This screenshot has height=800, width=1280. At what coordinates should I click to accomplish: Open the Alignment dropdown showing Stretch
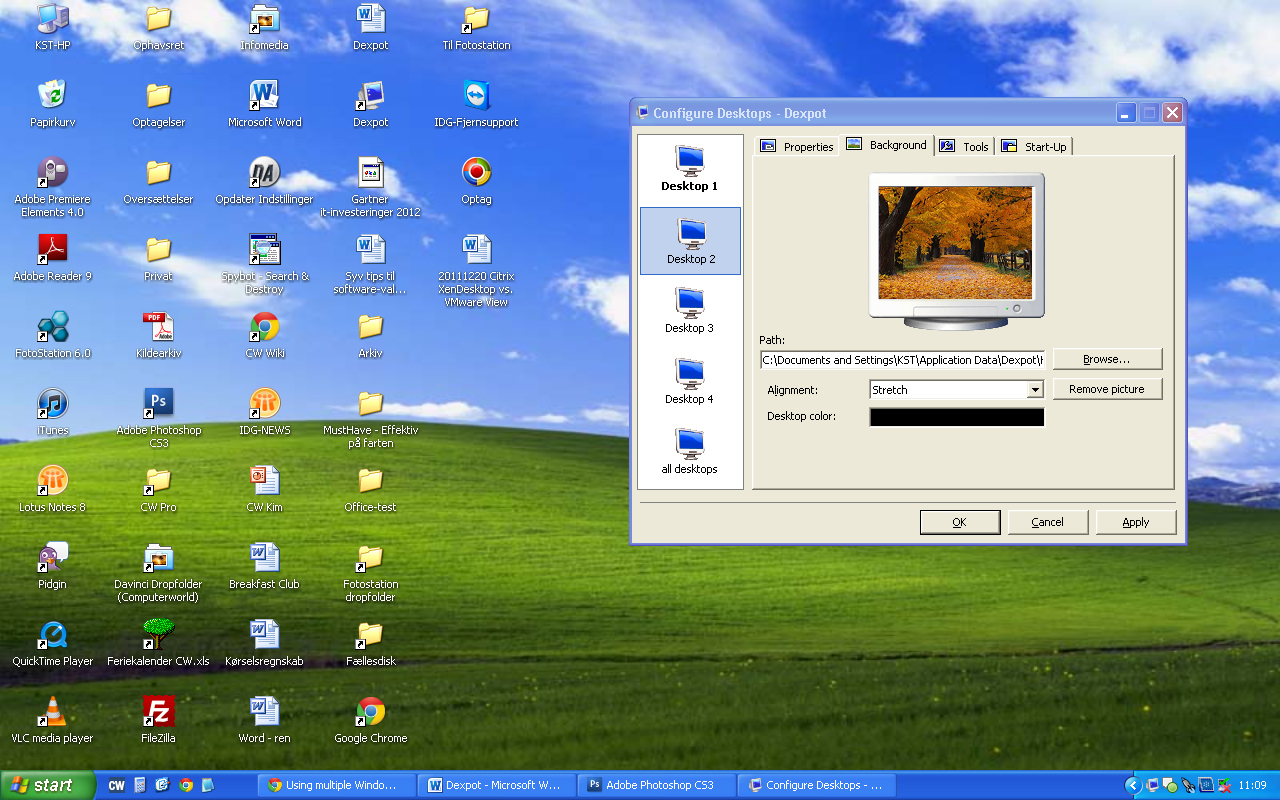956,390
